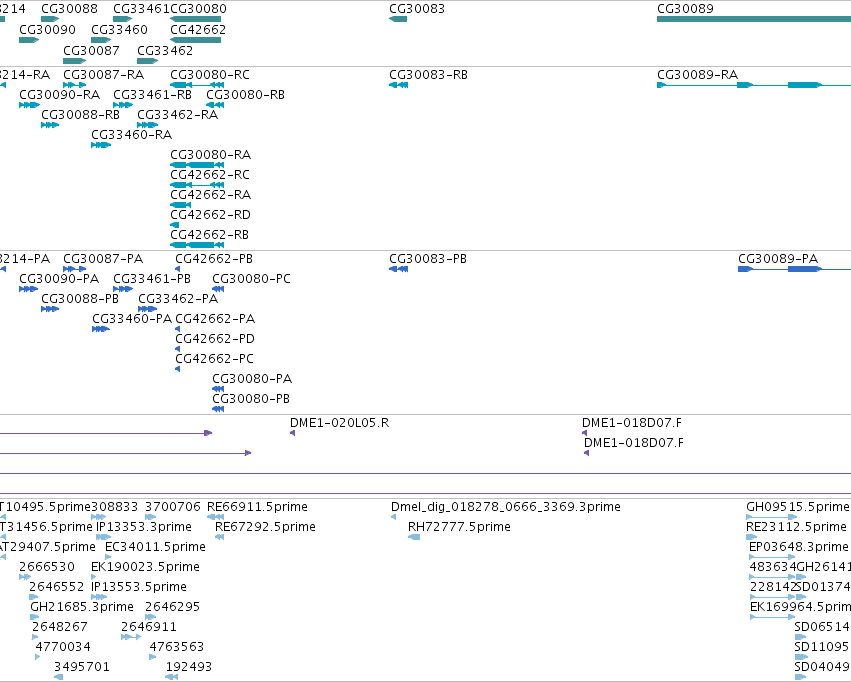Viewport: 851px width, 682px height.
Task: Select protein CG33460-PA label
Action: (132, 319)
